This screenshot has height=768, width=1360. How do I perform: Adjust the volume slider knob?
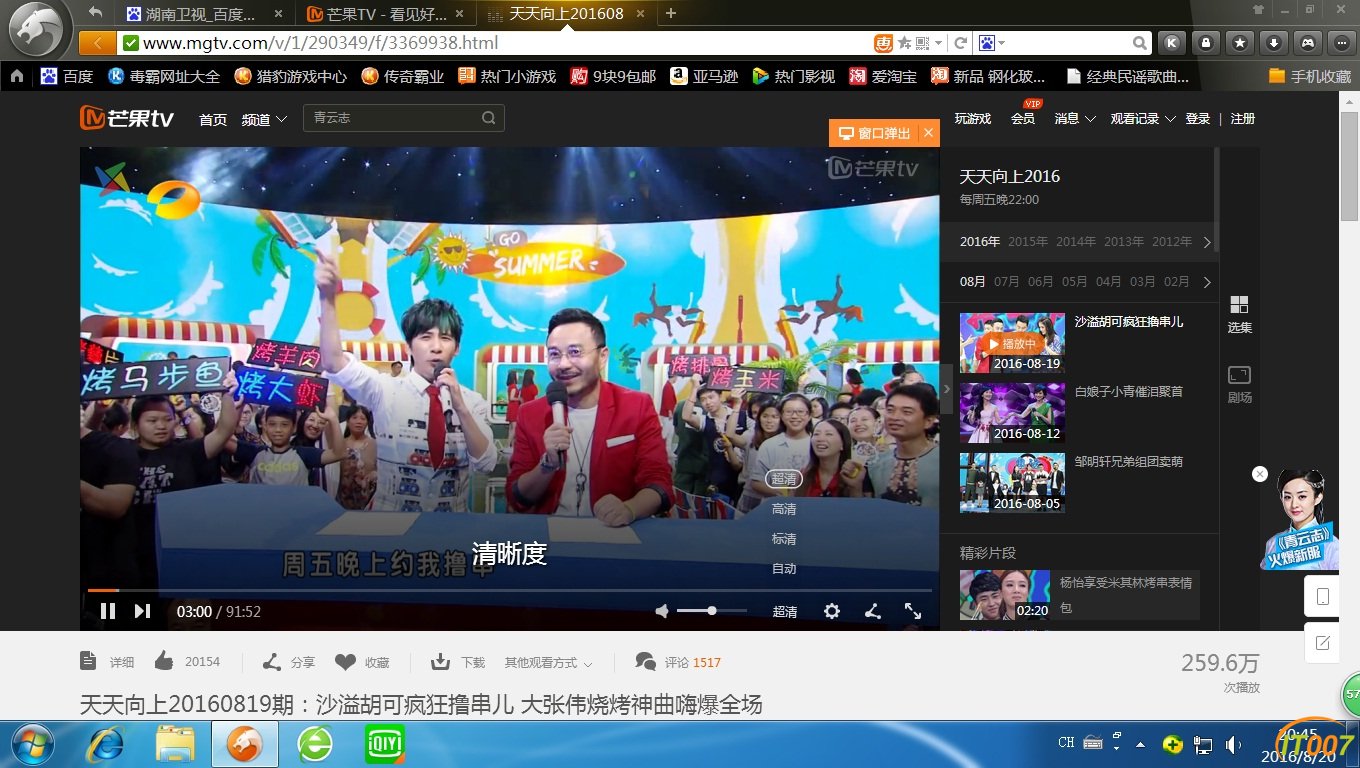point(712,610)
